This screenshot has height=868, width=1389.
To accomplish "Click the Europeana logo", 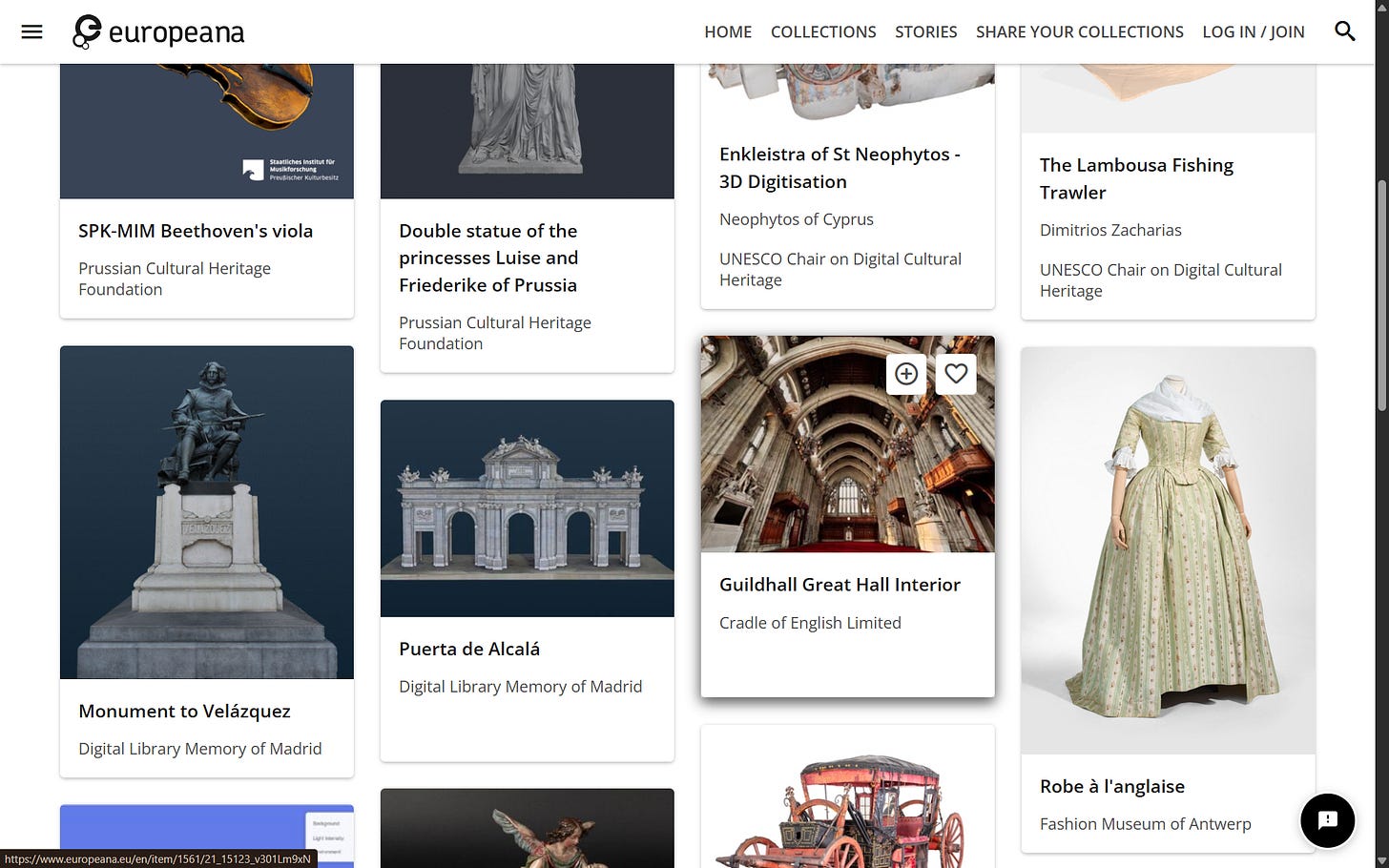I will (x=158, y=31).
